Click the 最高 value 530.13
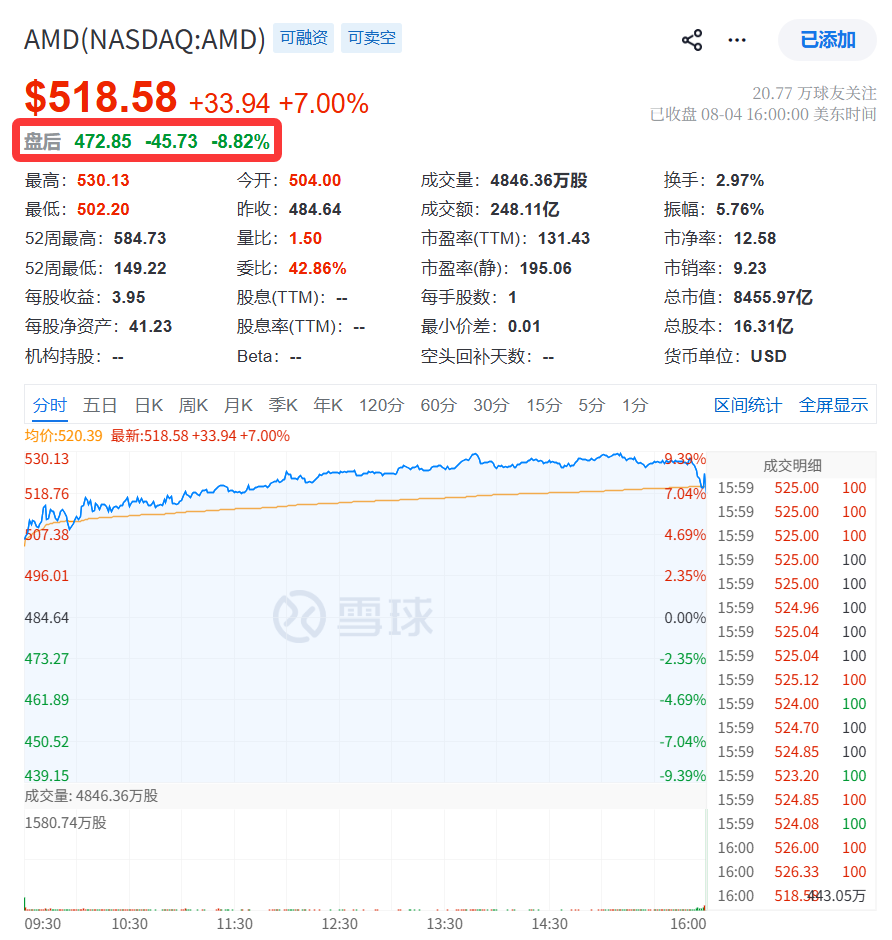The width and height of the screenshot is (892, 940). click(x=103, y=180)
